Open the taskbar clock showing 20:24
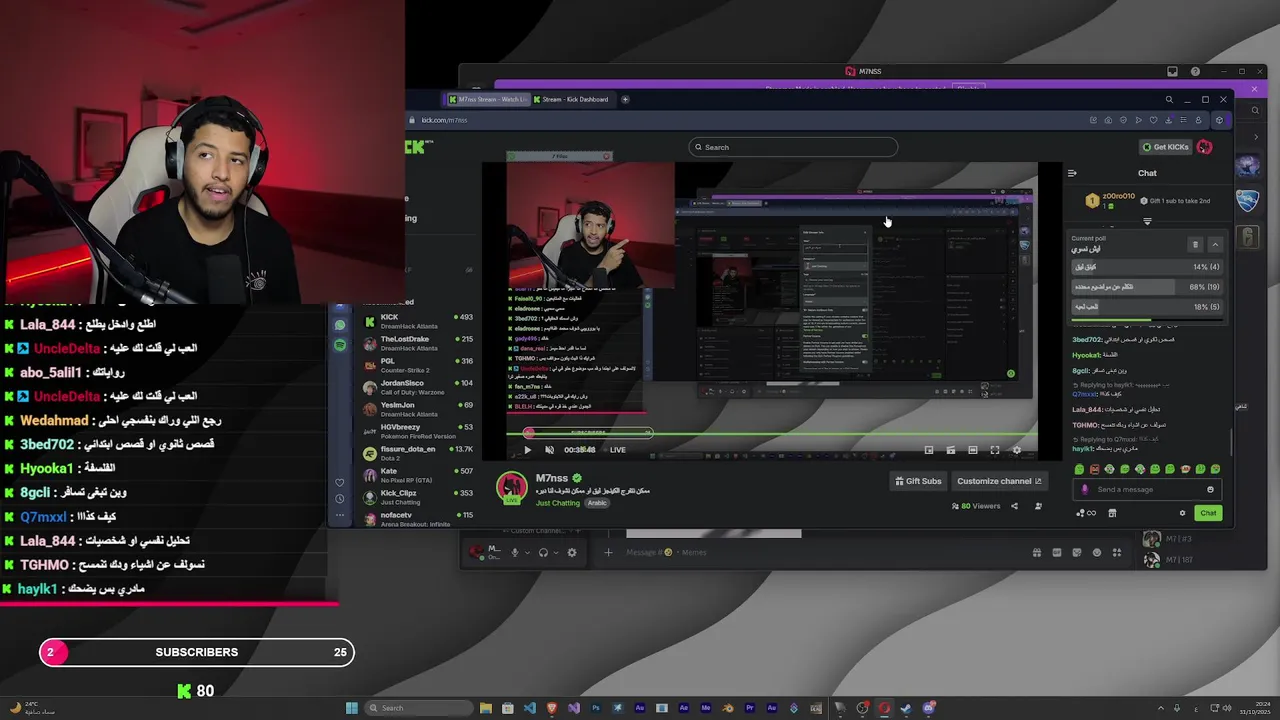The height and width of the screenshot is (720, 1280). coord(1253,708)
